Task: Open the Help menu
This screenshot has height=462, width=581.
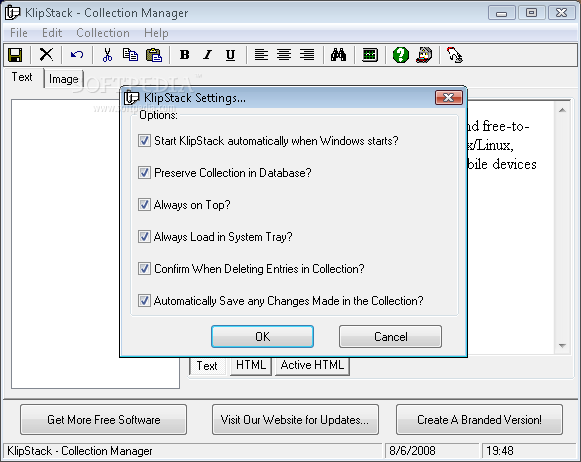Action: coord(156,33)
